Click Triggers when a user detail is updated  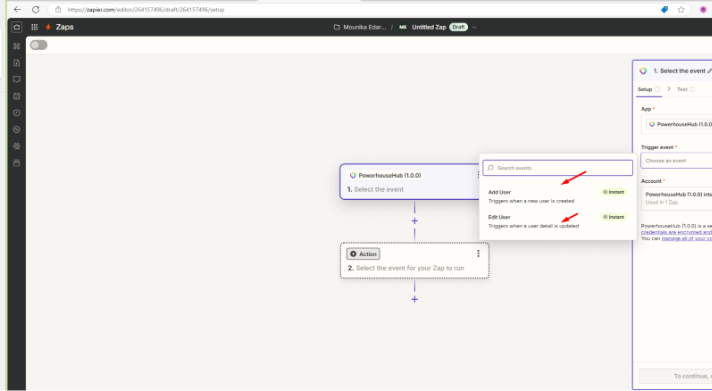click(533, 226)
